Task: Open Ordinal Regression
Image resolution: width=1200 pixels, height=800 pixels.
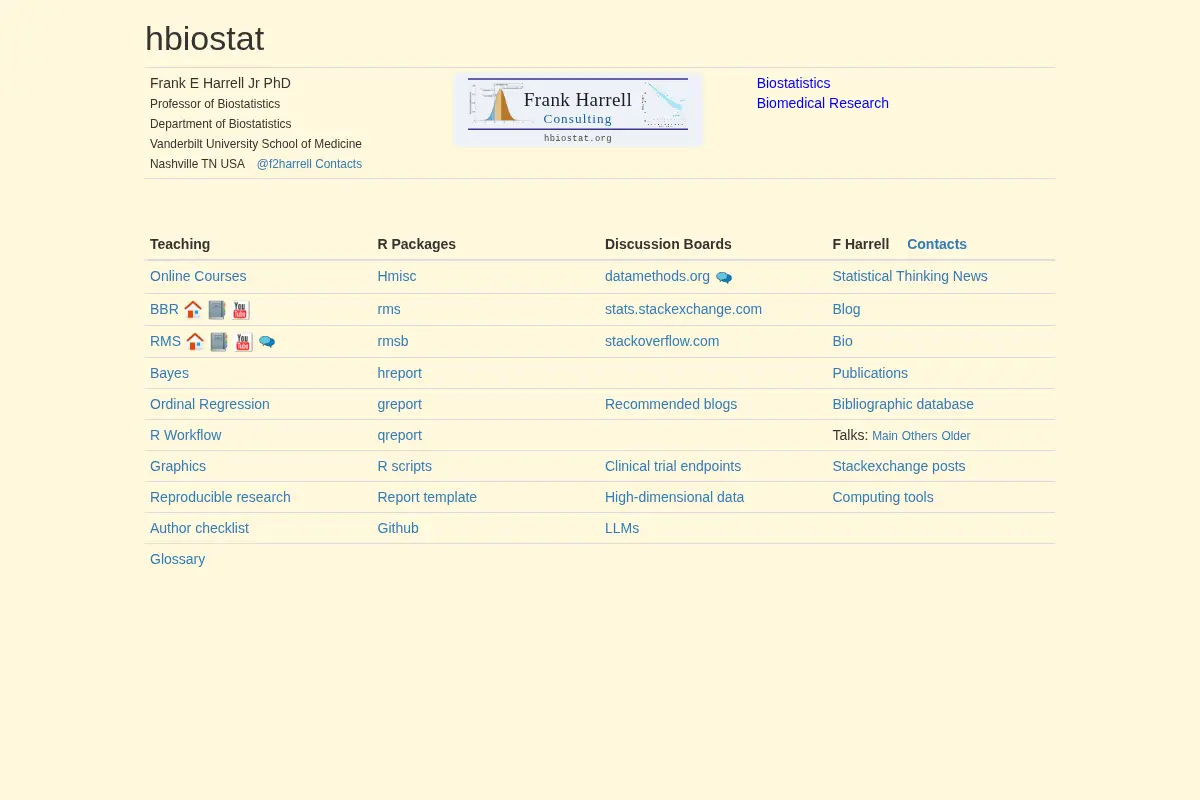Action: point(210,404)
